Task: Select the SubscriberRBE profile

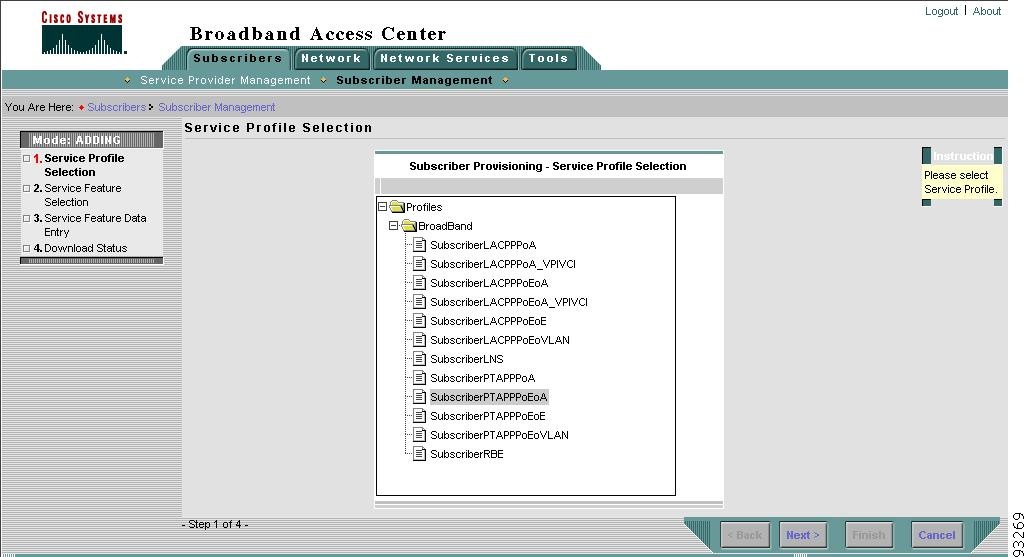Action: [467, 454]
